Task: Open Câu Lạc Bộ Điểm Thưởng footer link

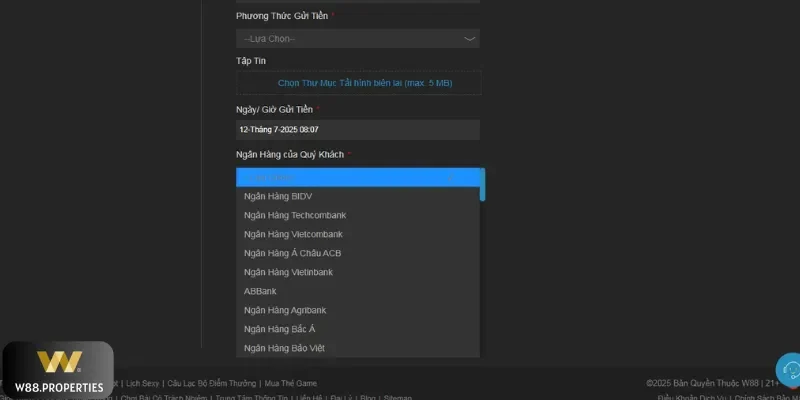Action: tap(212, 383)
